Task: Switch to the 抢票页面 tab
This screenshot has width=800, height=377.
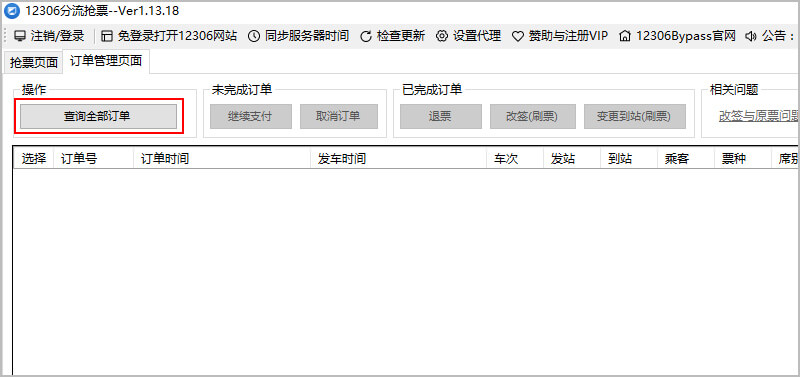Action: [x=34, y=62]
